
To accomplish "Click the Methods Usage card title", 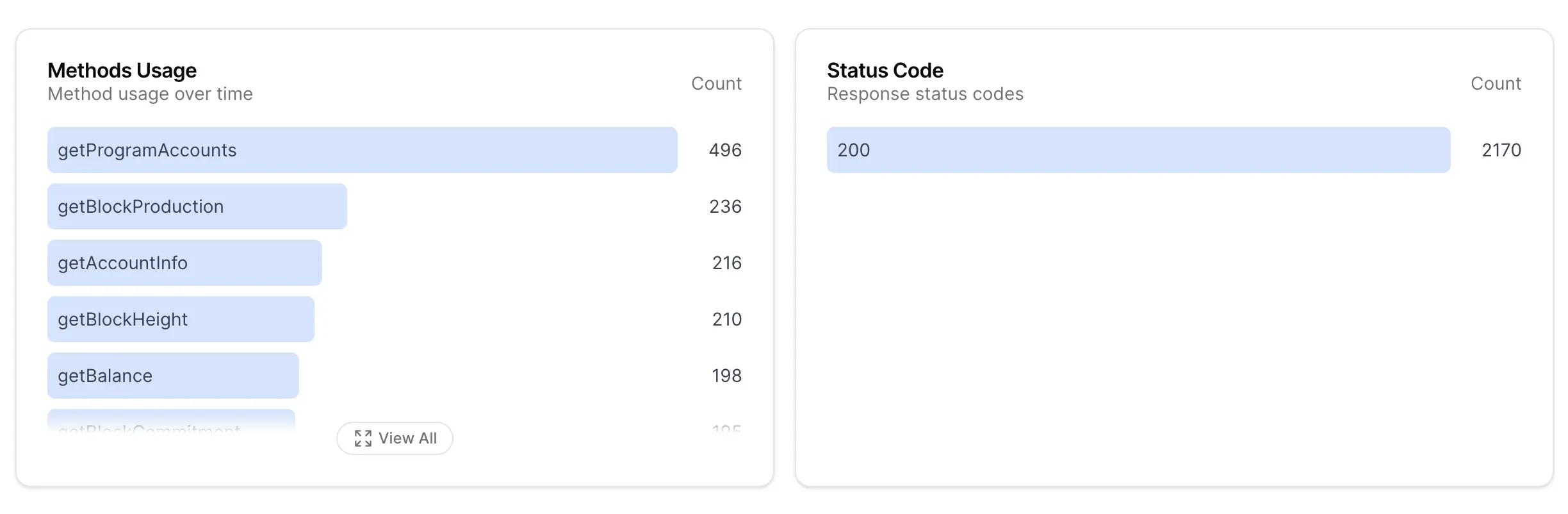I will coord(122,70).
